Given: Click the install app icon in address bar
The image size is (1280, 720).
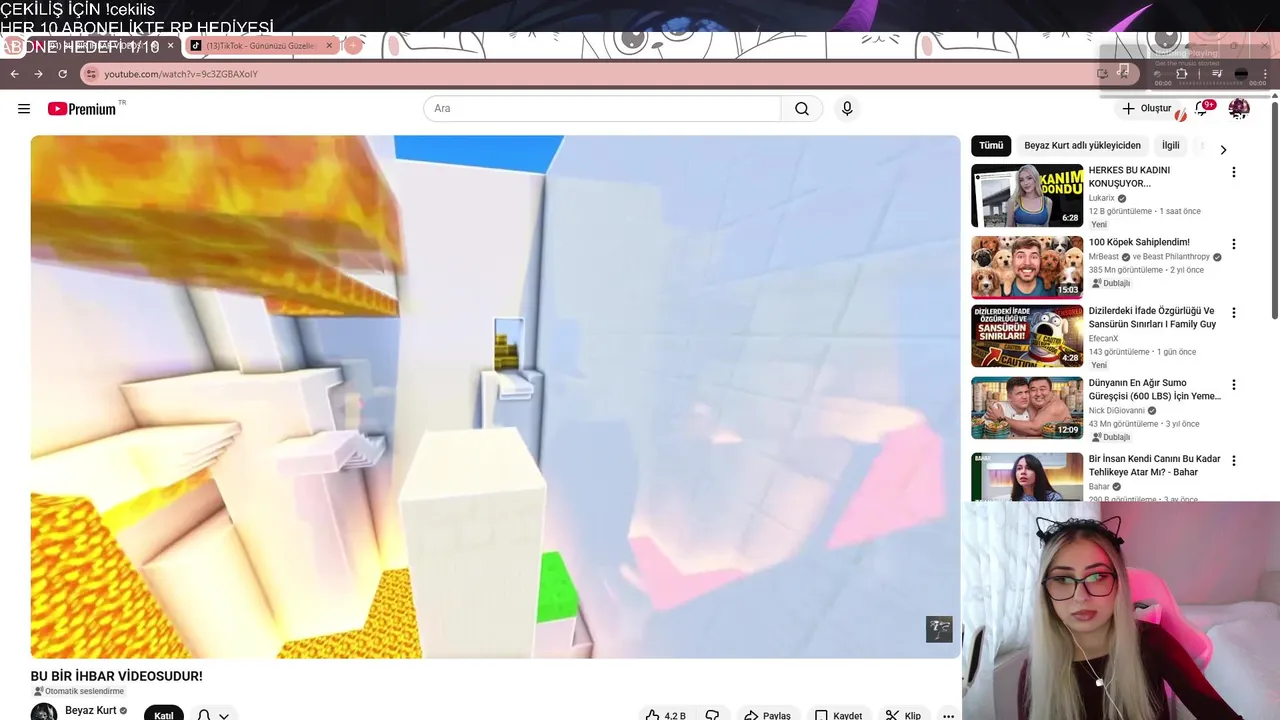Looking at the screenshot, I should [1102, 73].
